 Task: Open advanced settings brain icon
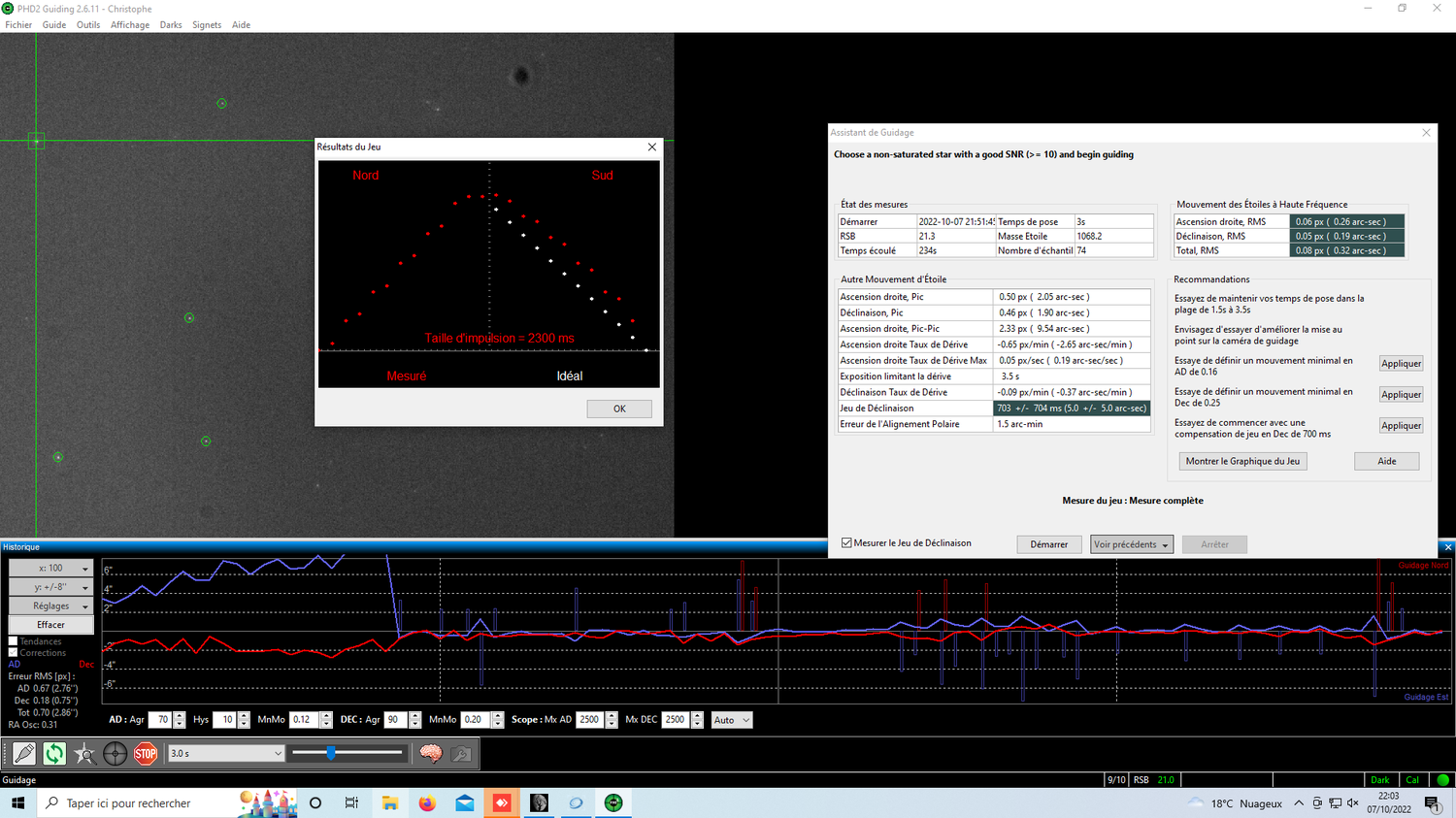(x=431, y=753)
